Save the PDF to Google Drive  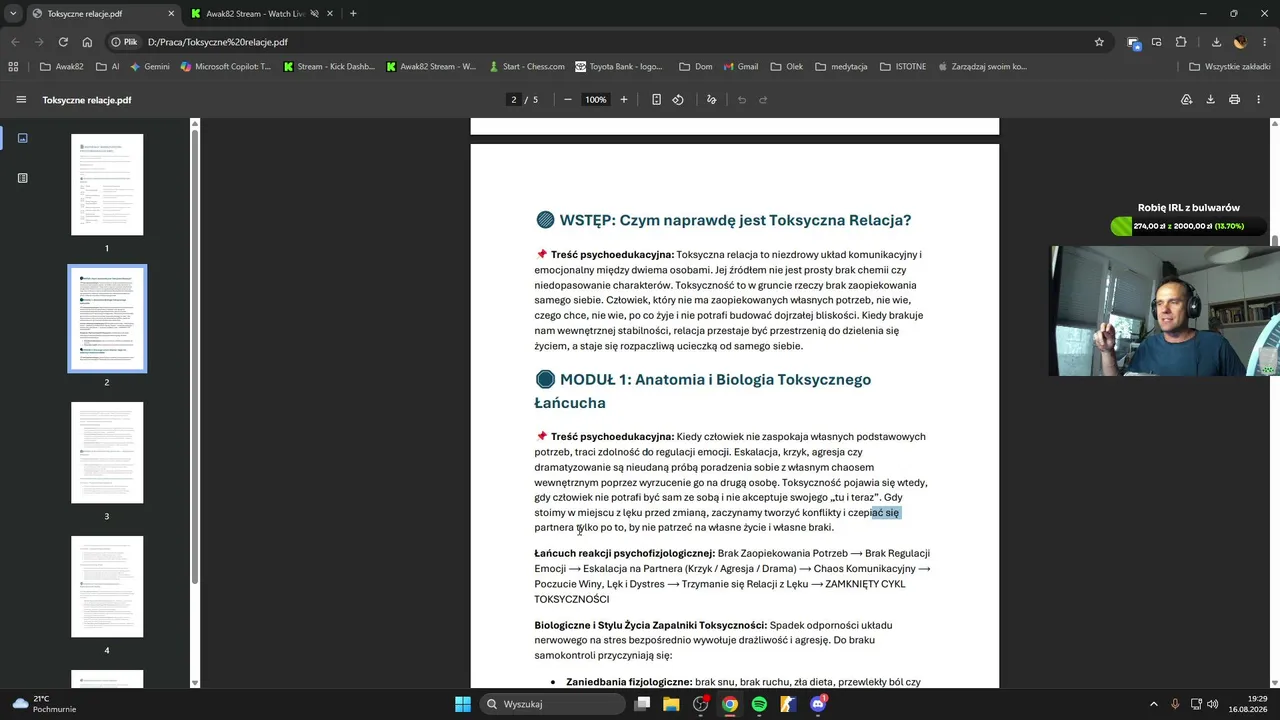(x=1186, y=100)
